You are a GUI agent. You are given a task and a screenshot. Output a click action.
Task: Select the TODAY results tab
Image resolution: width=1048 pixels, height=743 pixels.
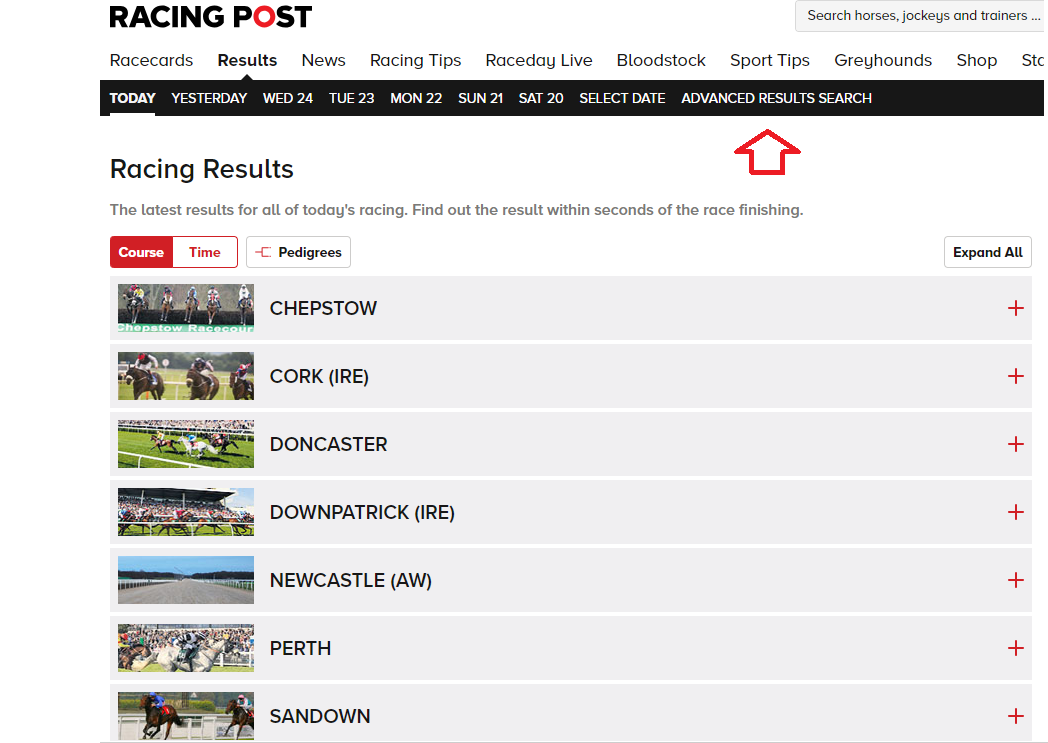(x=132, y=98)
